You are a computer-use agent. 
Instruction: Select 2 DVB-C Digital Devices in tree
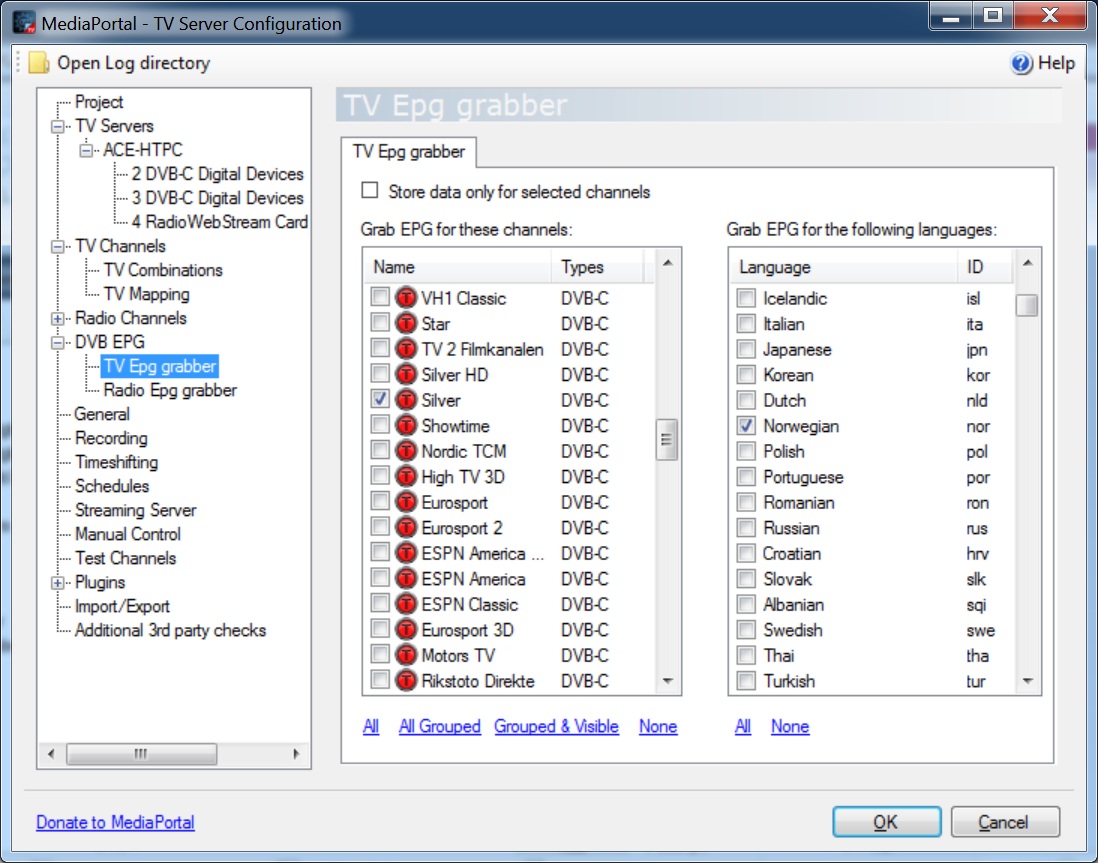(217, 174)
